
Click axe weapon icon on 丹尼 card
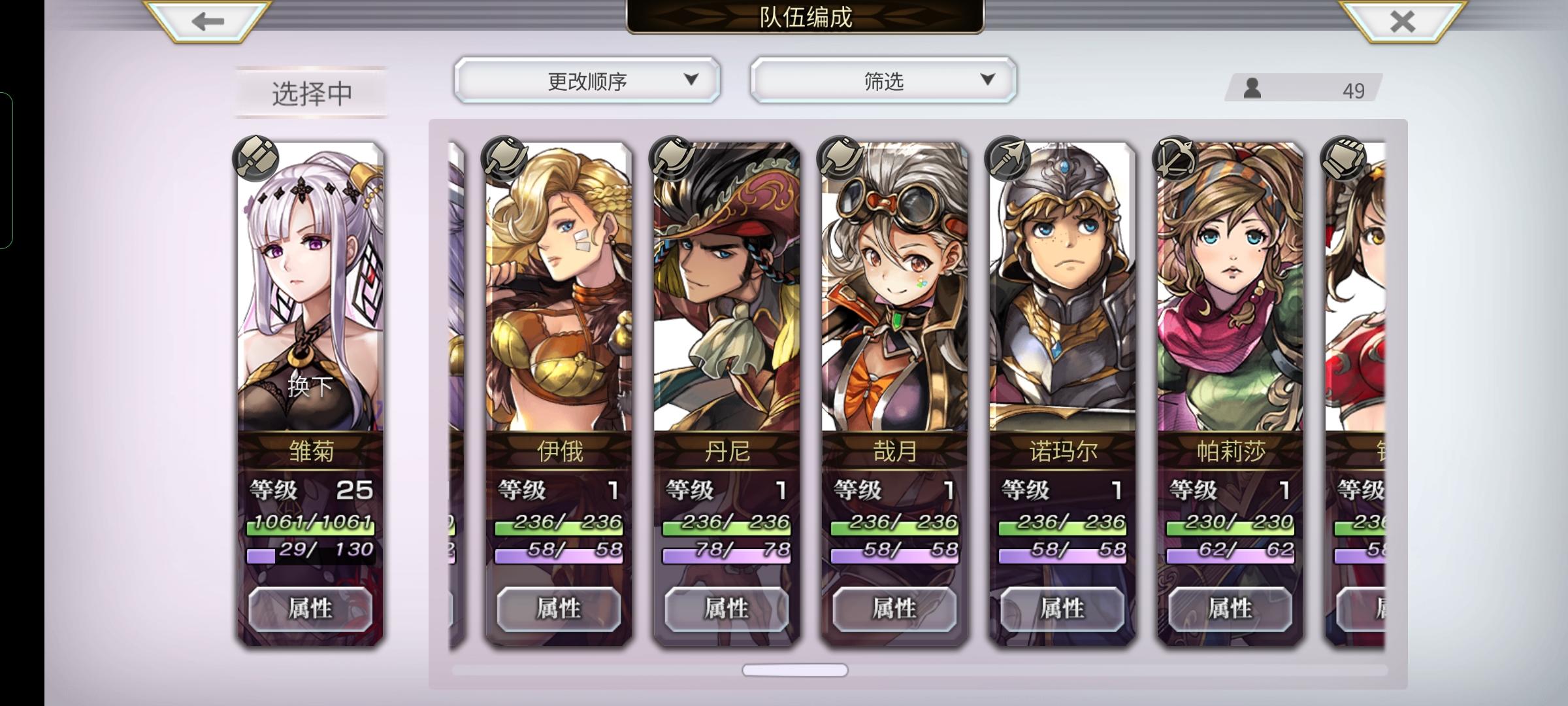pyautogui.click(x=671, y=158)
